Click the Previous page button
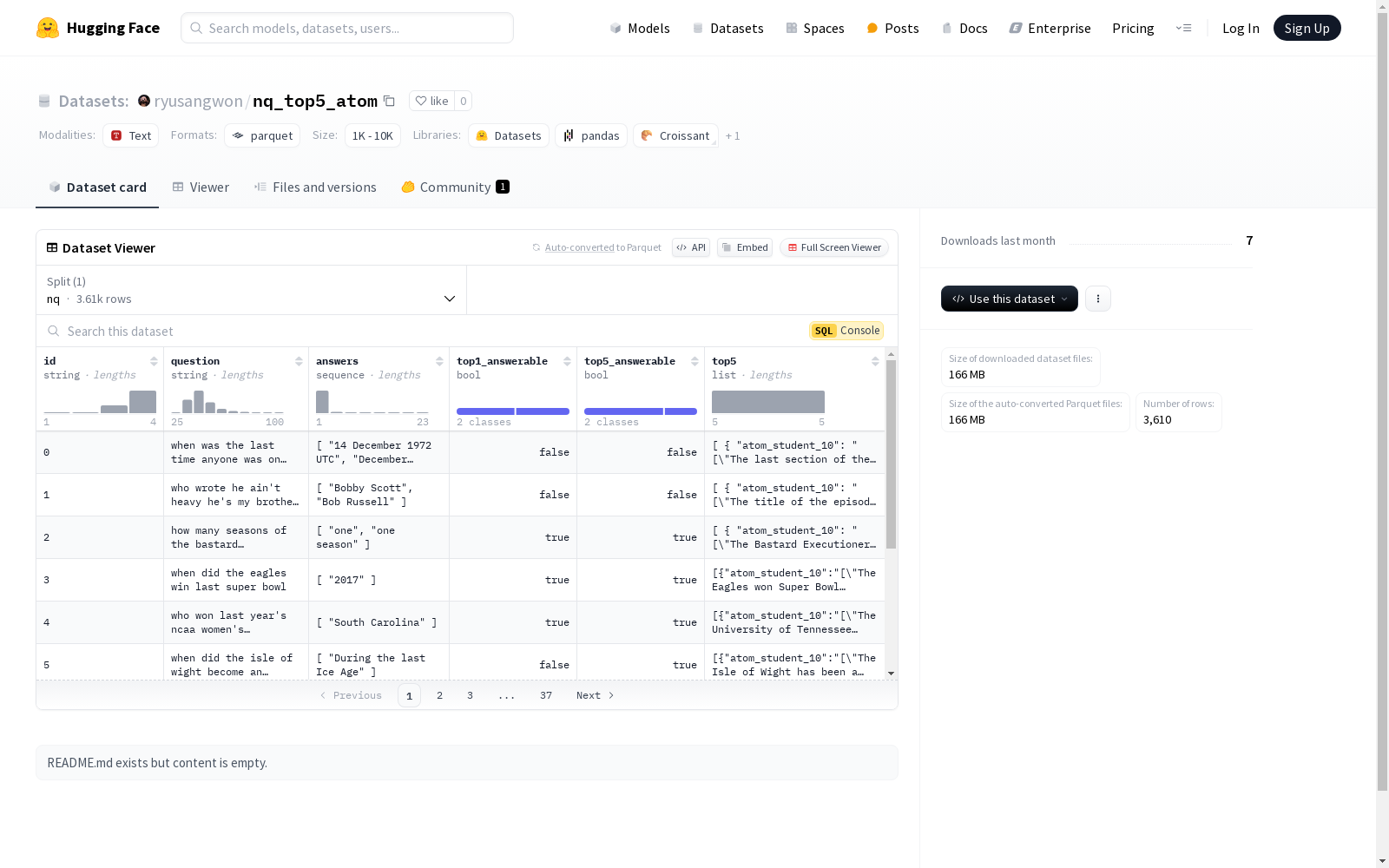1389x868 pixels. coord(351,695)
